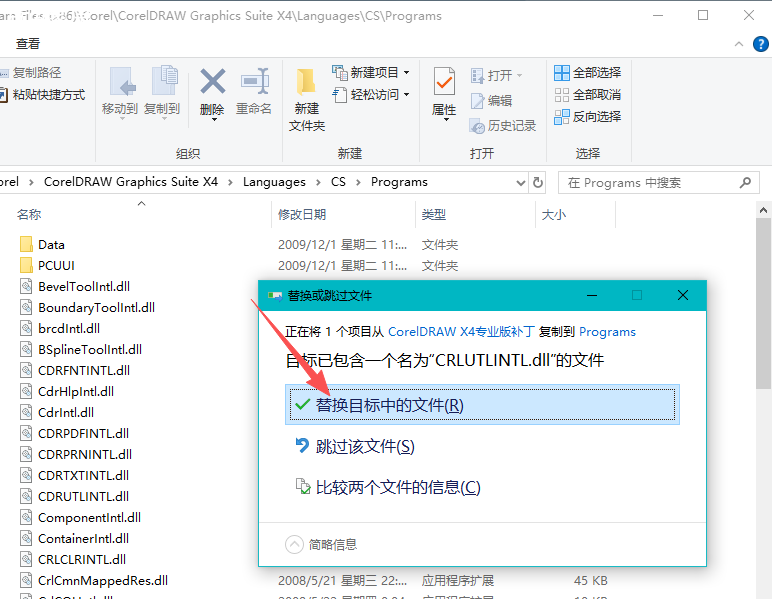Select the BoundaryToolIntl.dll file
This screenshot has width=772, height=599.
tap(88, 308)
